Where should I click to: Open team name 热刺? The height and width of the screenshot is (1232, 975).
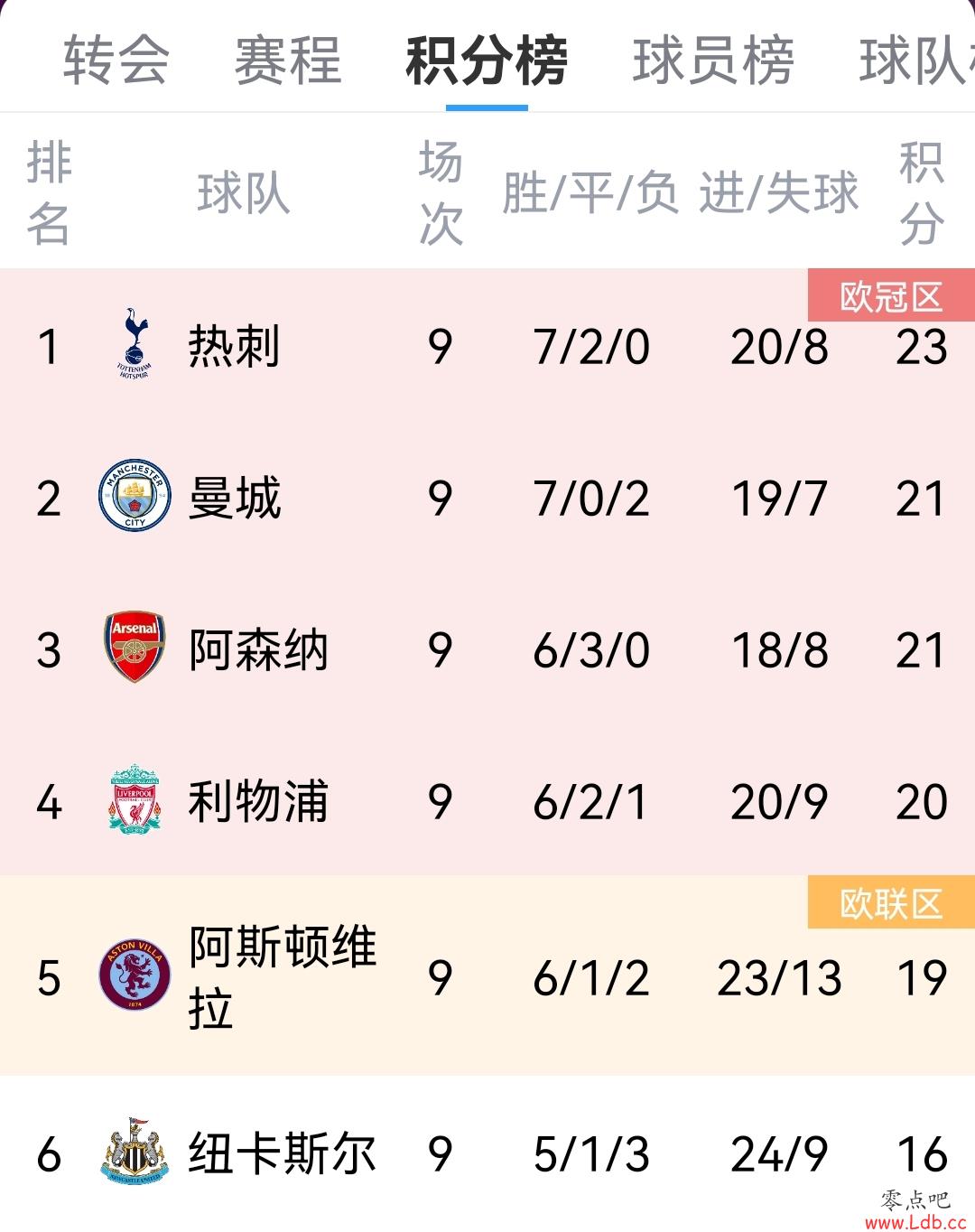click(x=235, y=346)
